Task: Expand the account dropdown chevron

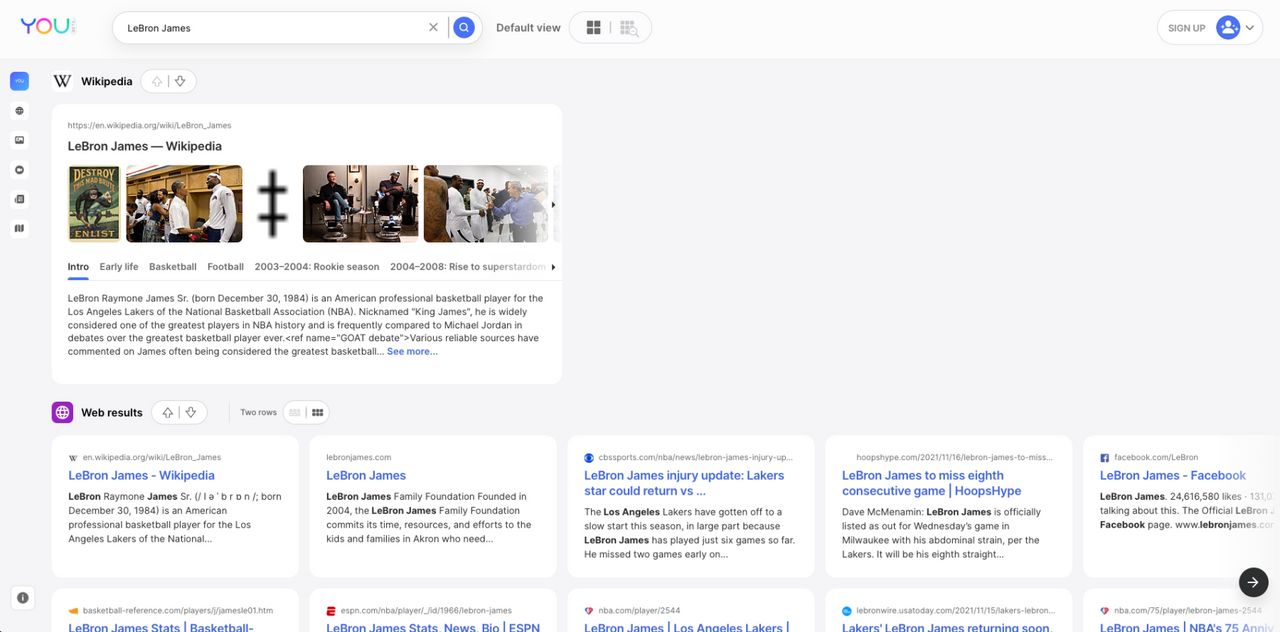Action: 1250,28
